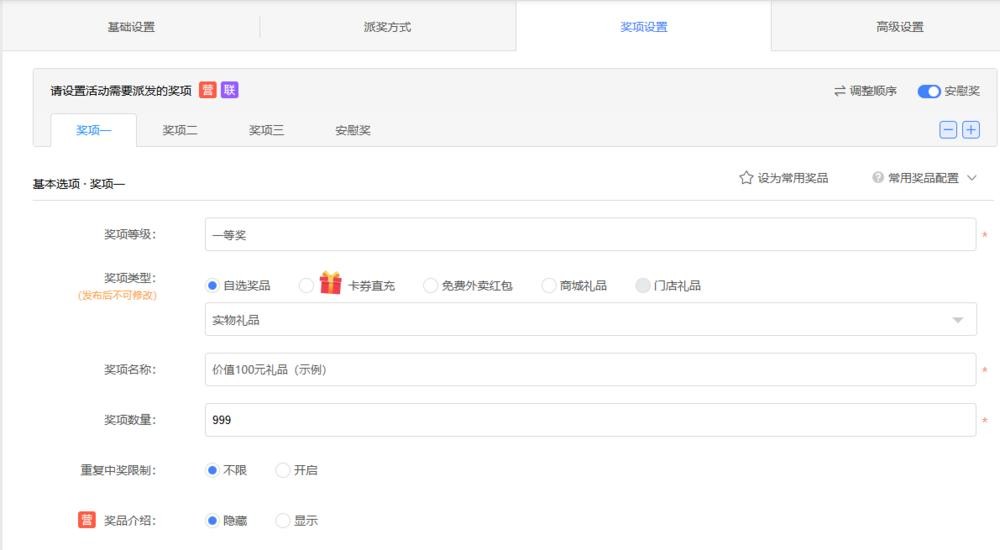
Task: Select 开启 for 重复中奖限制
Action: [283, 470]
